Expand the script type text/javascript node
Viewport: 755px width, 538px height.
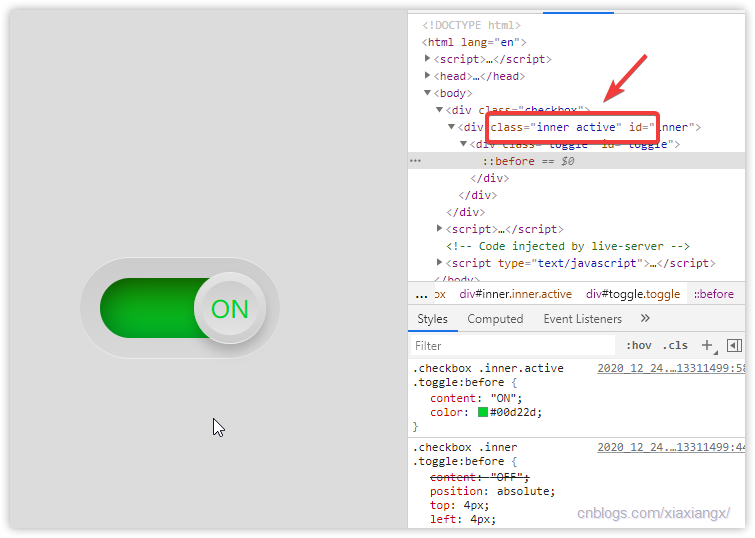(439, 262)
